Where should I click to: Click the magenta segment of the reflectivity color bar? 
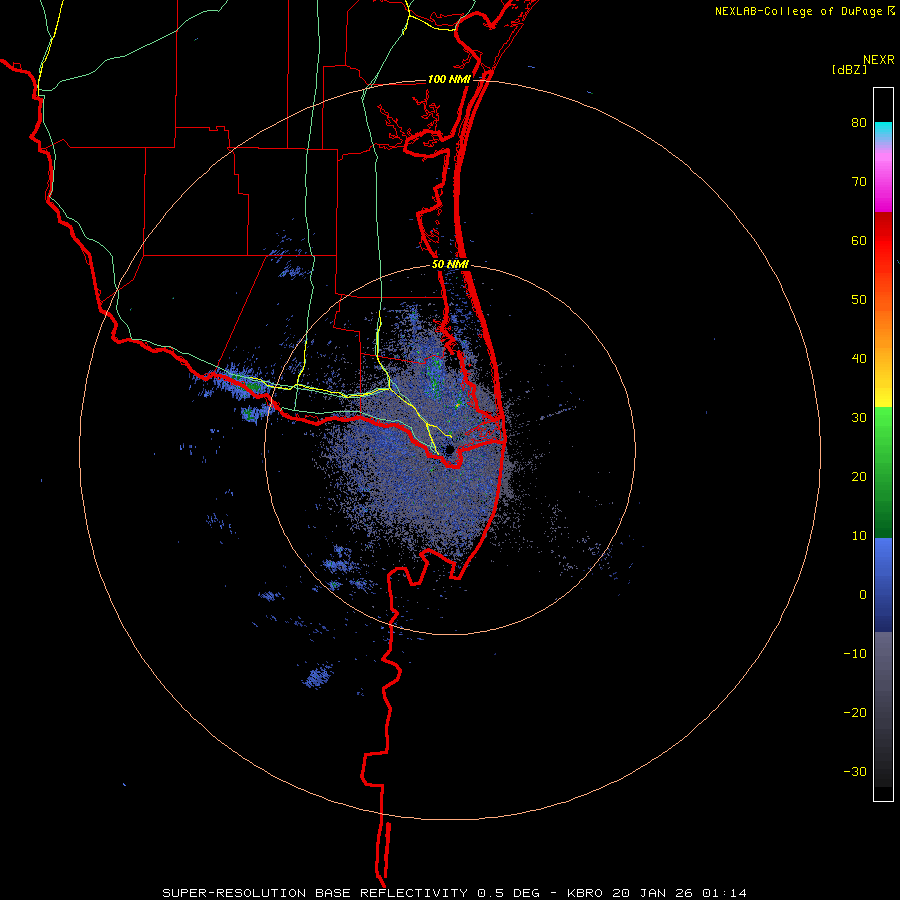(883, 184)
